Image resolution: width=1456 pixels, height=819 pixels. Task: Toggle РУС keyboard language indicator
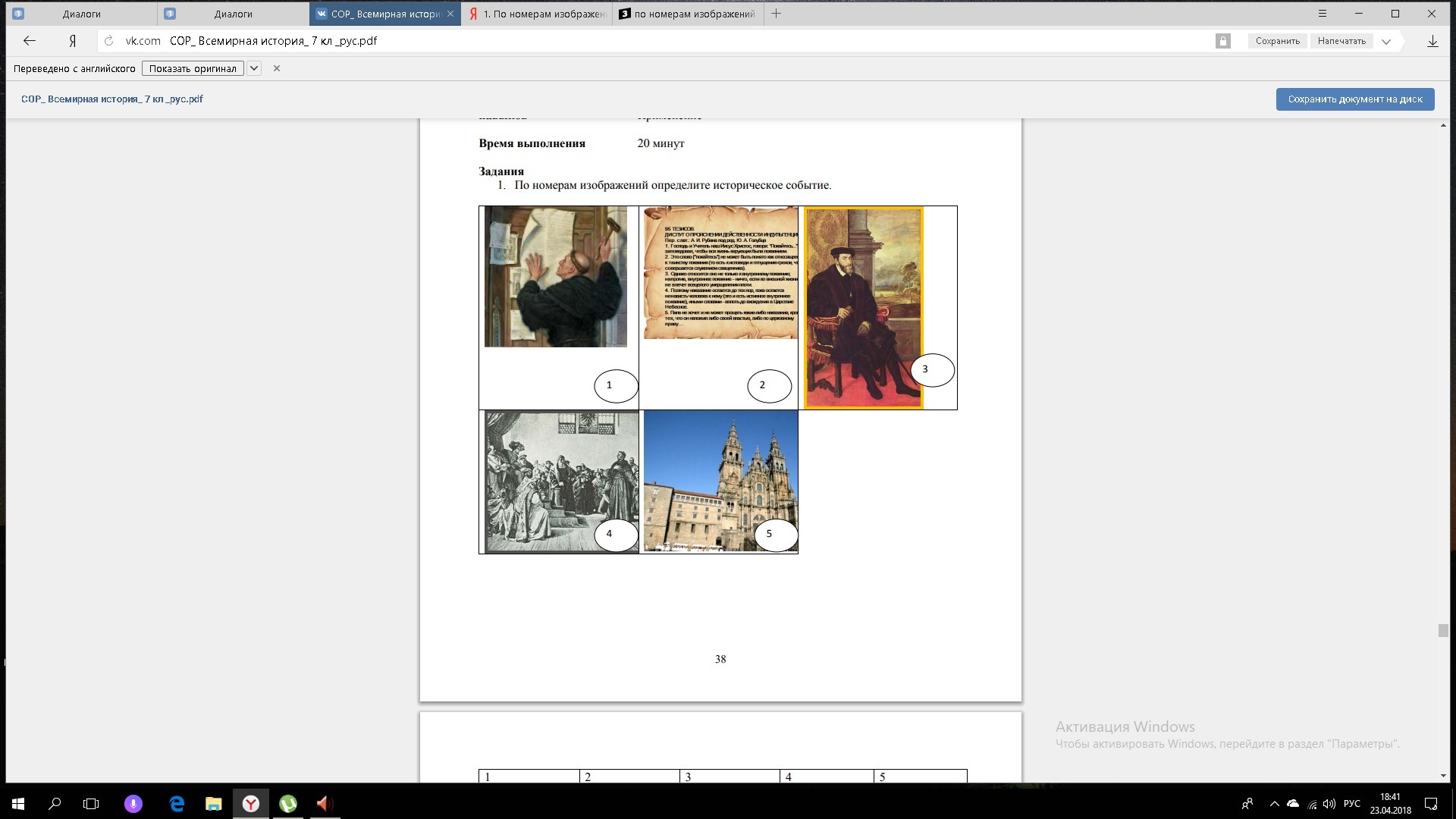point(1351,804)
